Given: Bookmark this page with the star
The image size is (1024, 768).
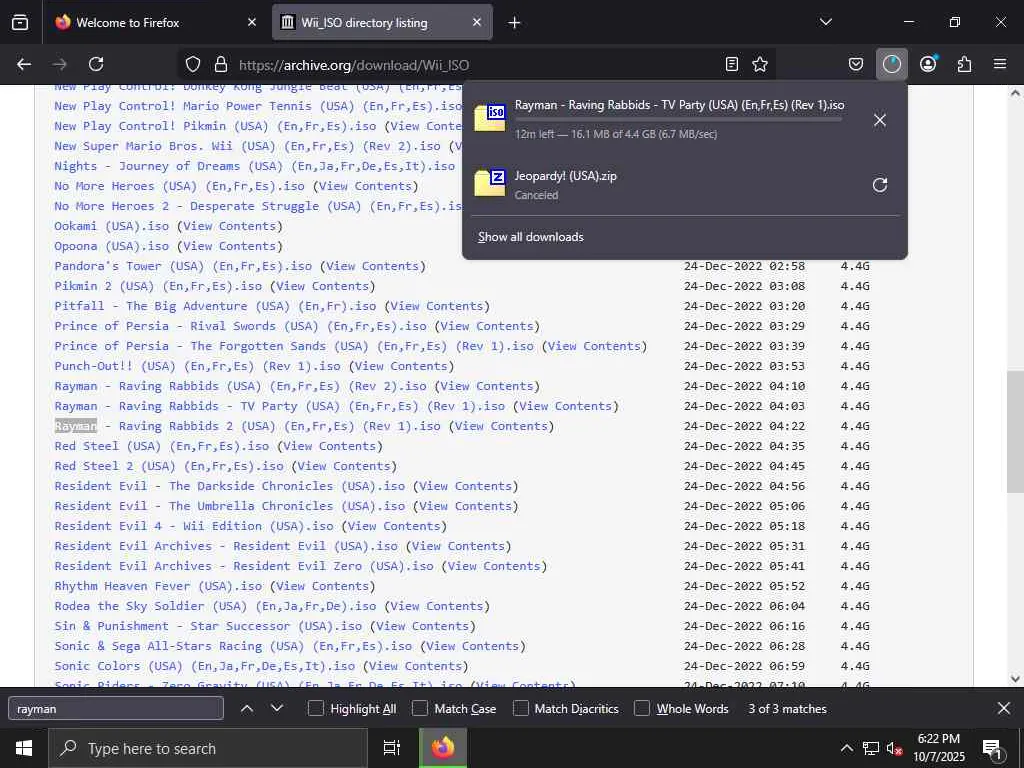Looking at the screenshot, I should click(x=760, y=64).
